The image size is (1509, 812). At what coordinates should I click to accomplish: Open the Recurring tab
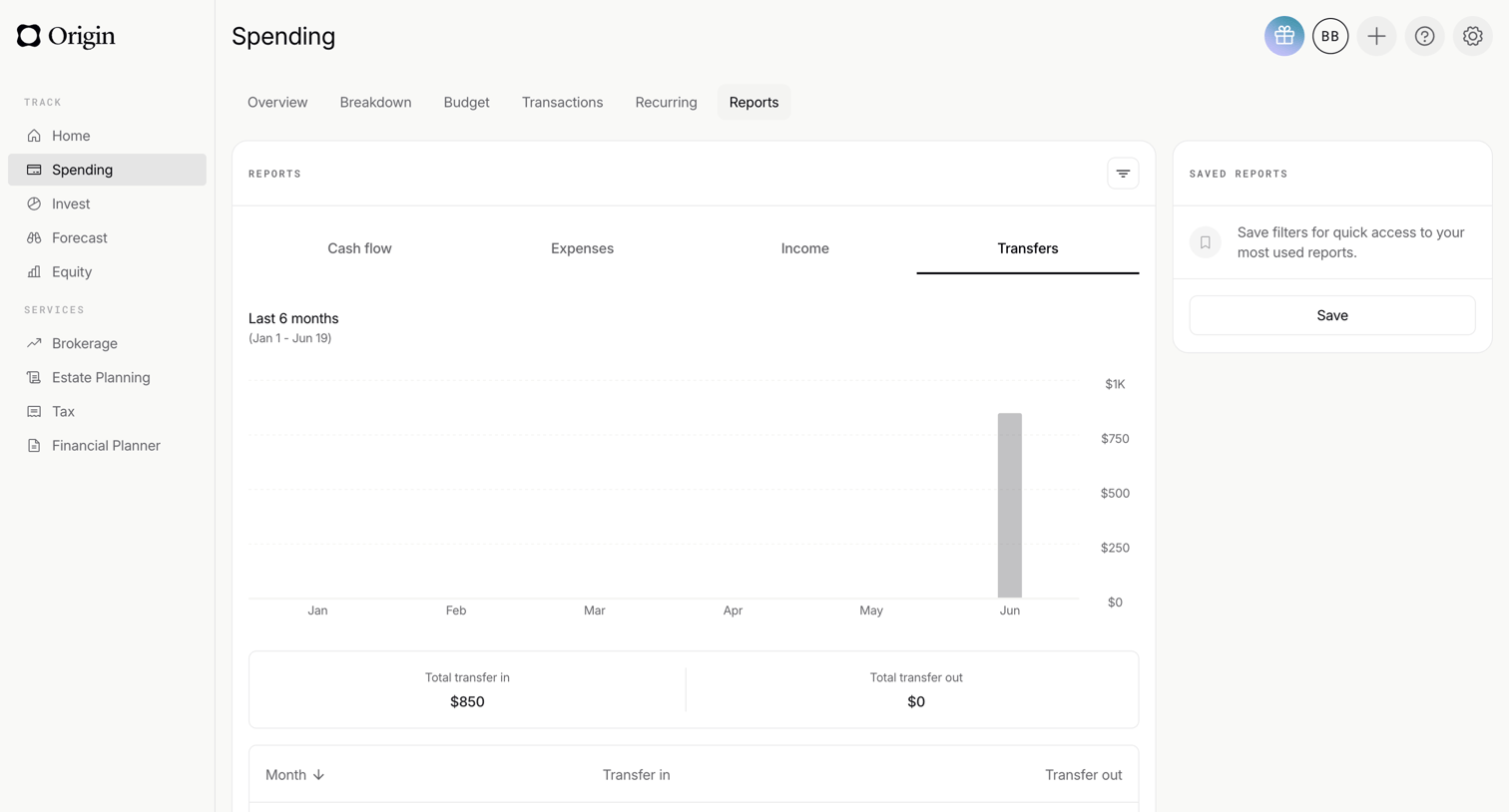666,102
